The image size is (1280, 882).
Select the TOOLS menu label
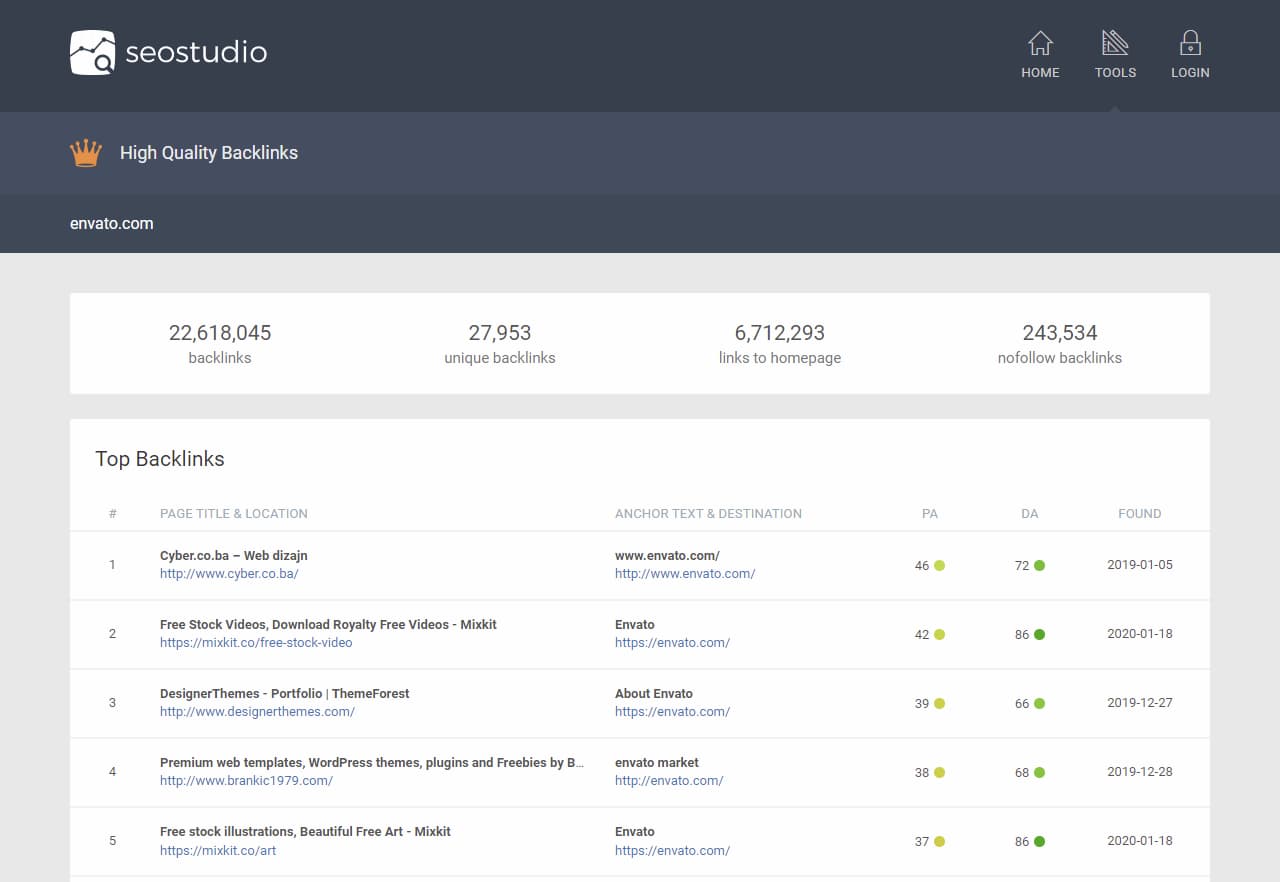click(1115, 72)
